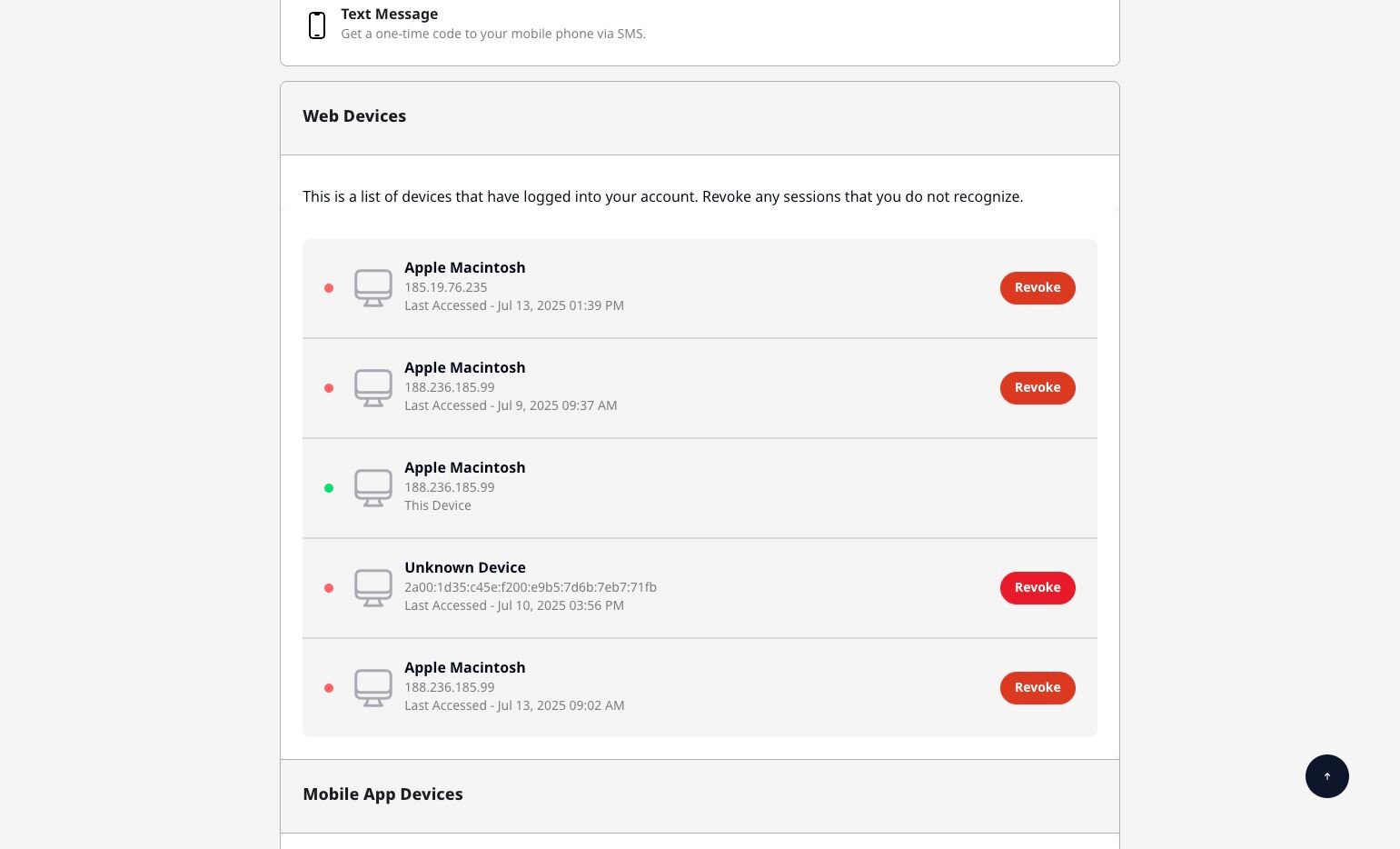Revoke the Unknown Device session
The height and width of the screenshot is (849, 1400).
1037,588
